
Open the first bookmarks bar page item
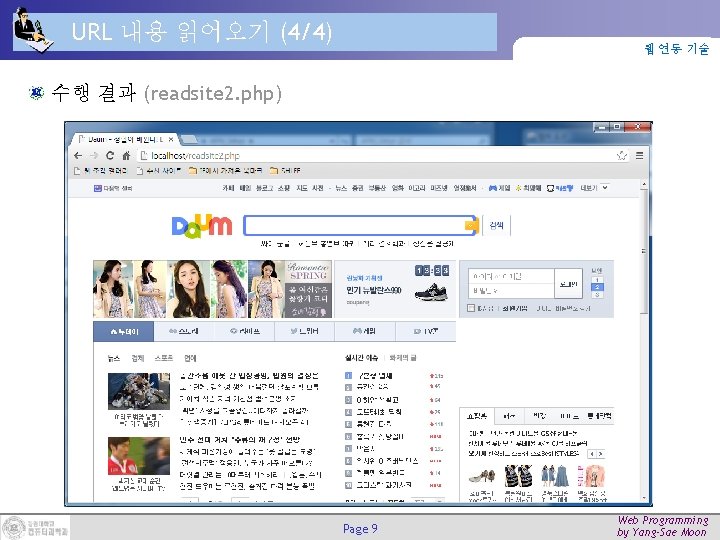point(101,171)
